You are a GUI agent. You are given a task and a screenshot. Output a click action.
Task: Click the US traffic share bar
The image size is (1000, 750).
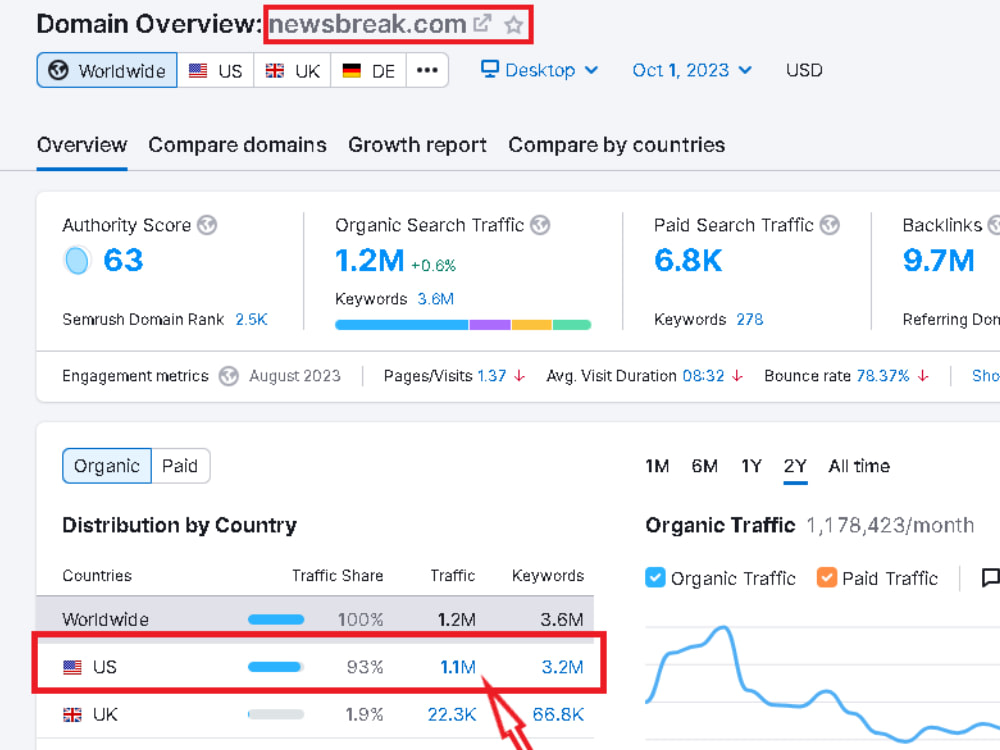click(x=276, y=667)
